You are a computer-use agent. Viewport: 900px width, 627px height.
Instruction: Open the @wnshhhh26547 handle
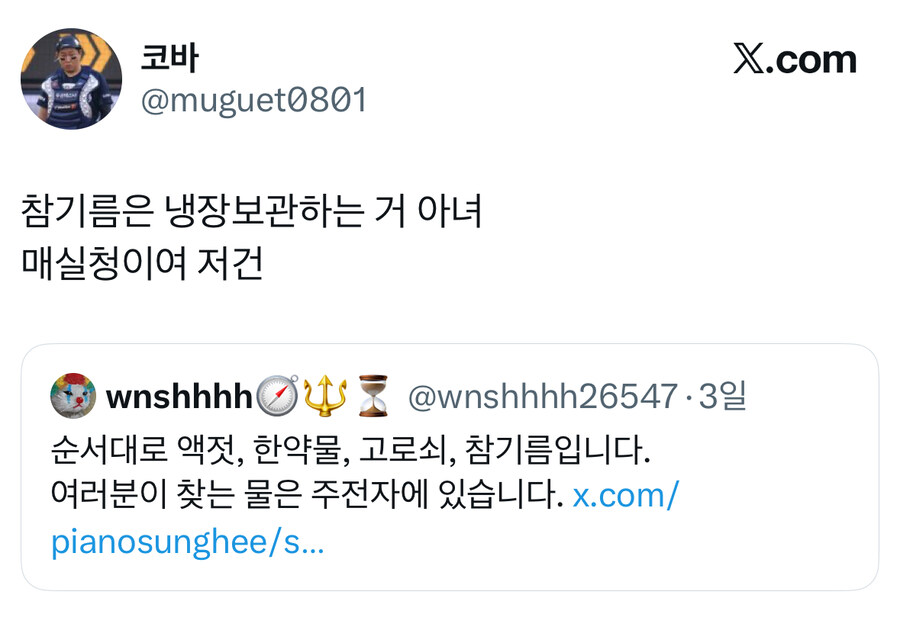click(x=543, y=397)
